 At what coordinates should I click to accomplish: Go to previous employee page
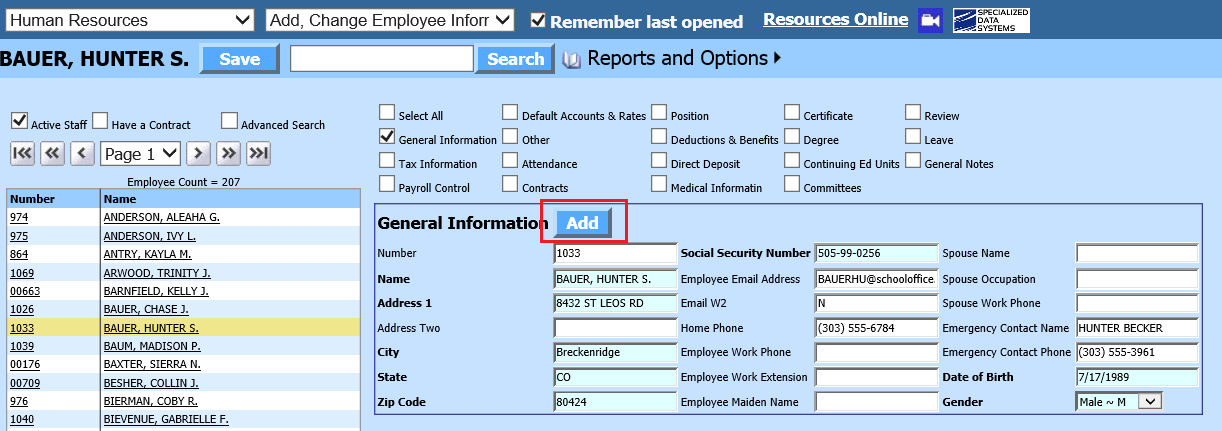pyautogui.click(x=83, y=153)
